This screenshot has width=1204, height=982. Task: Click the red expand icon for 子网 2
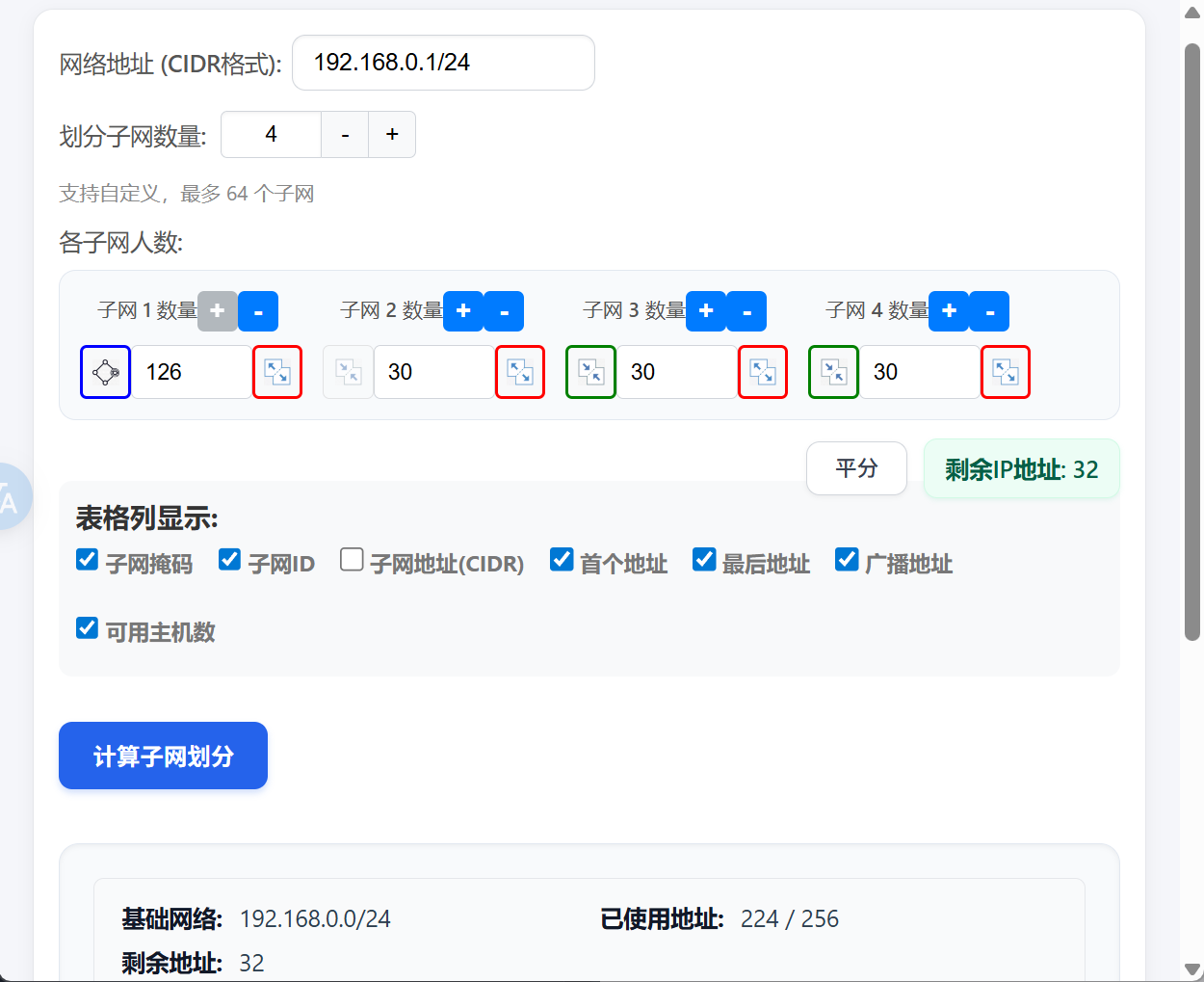[520, 372]
